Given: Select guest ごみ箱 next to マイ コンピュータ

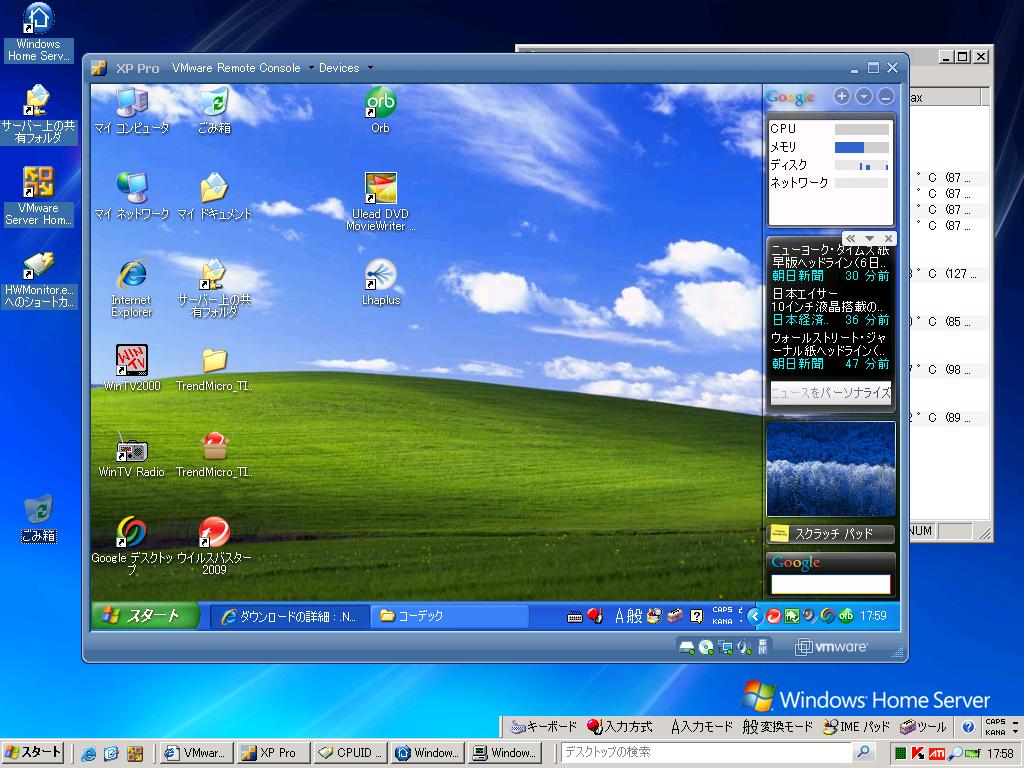Looking at the screenshot, I should point(214,110).
